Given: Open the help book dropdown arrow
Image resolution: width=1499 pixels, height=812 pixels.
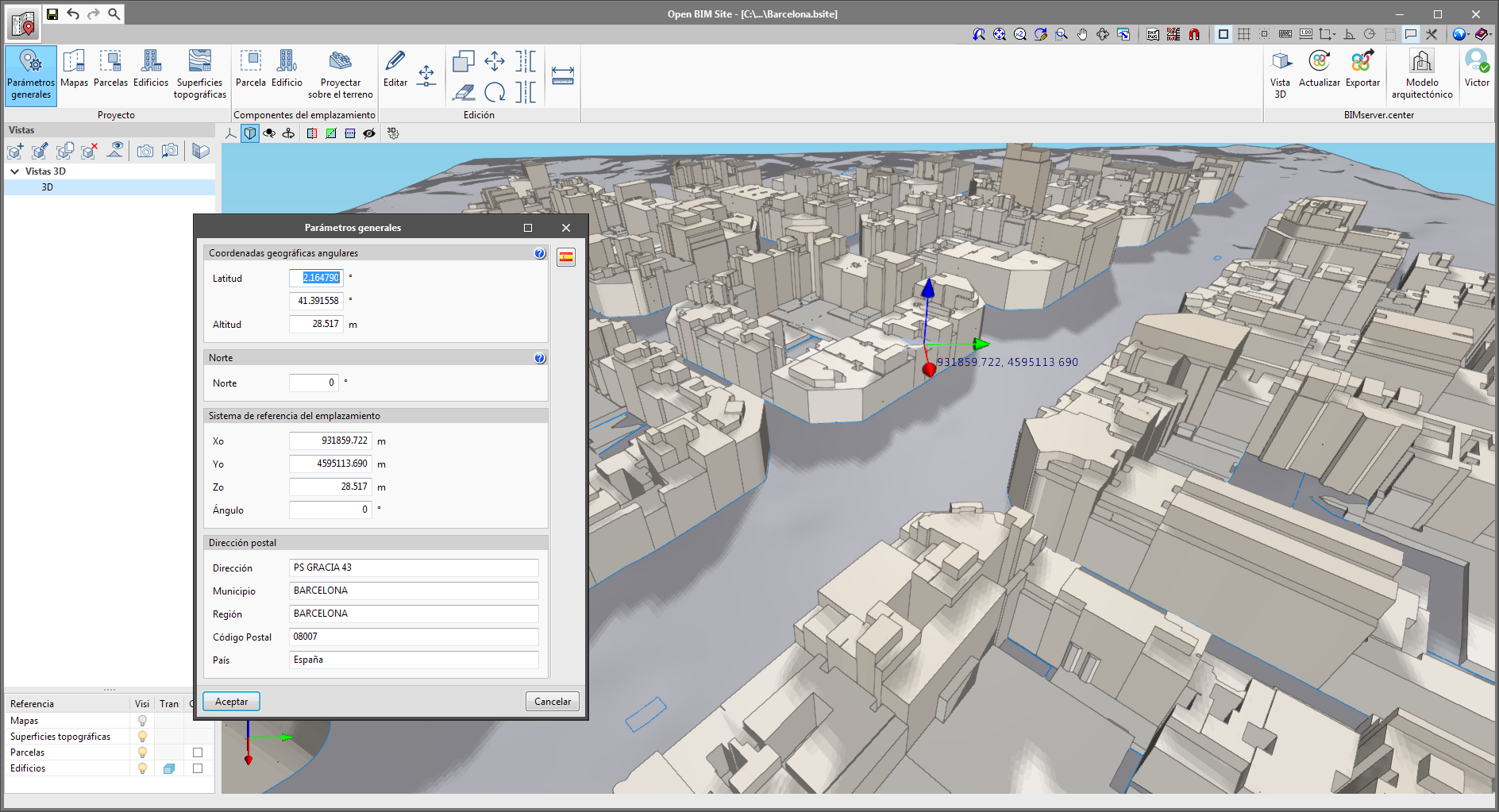Looking at the screenshot, I should tap(1490, 34).
